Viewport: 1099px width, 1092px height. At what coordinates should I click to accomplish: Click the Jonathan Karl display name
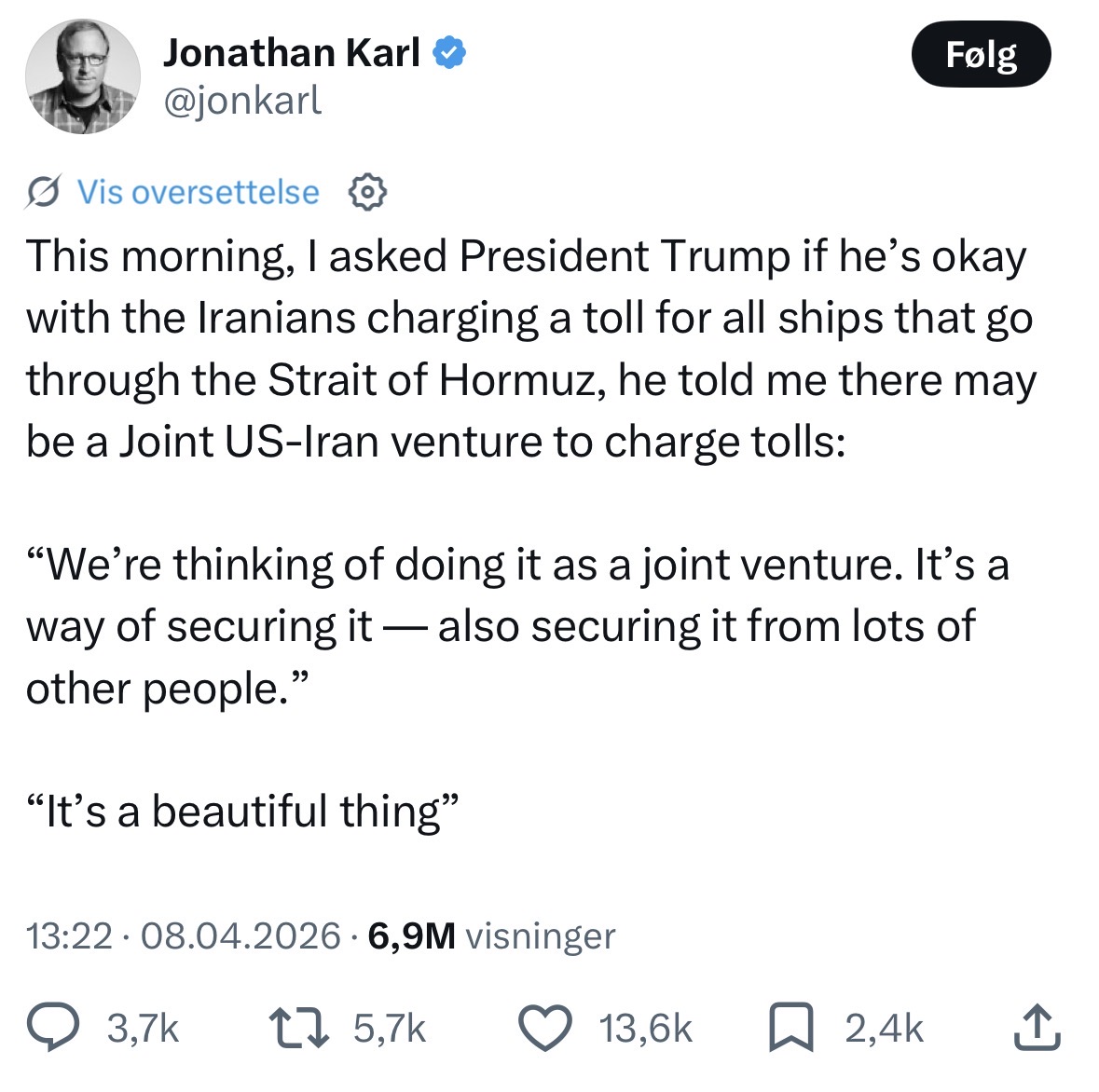(291, 53)
